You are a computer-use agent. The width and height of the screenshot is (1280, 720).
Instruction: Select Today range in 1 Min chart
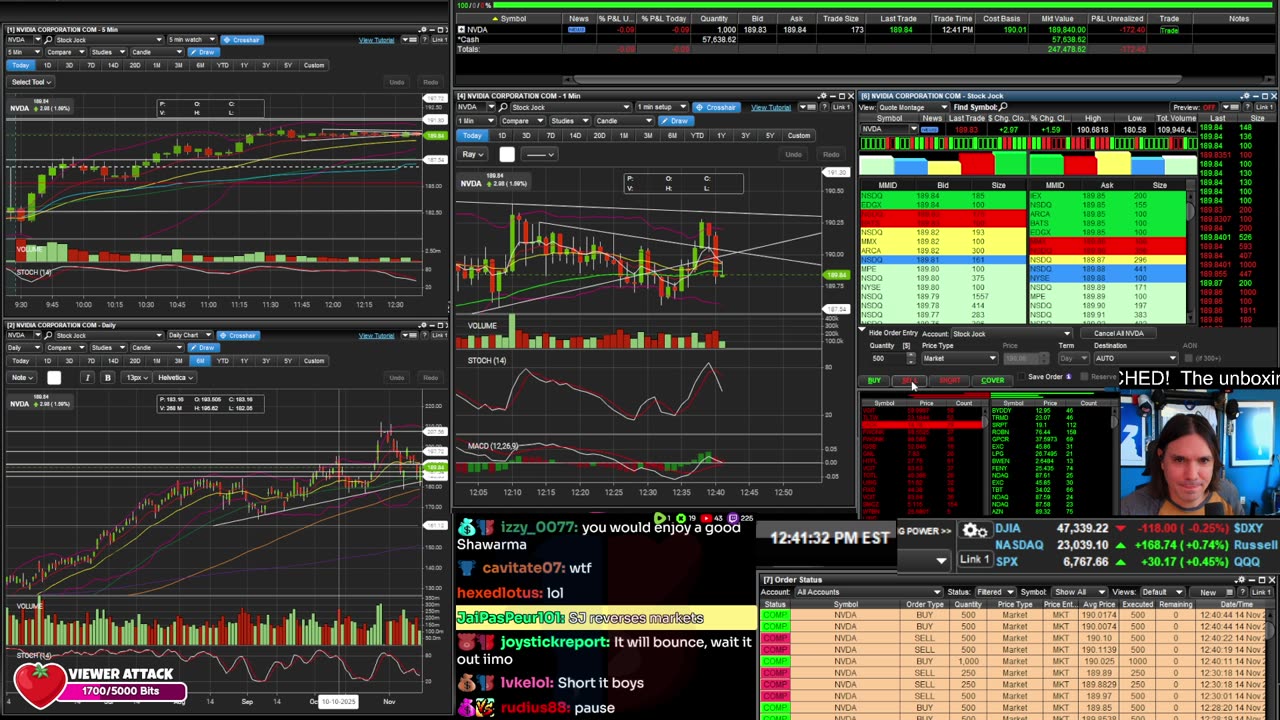[x=472, y=135]
